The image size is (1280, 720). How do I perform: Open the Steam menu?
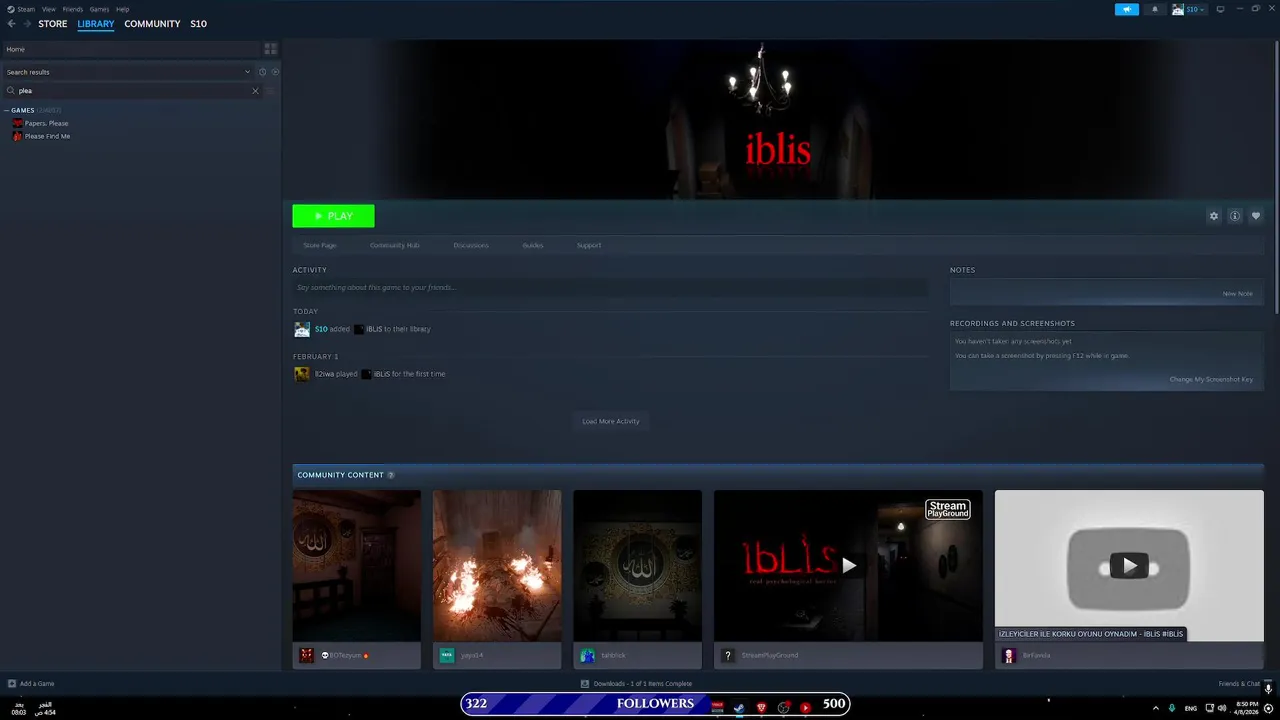[x=21, y=9]
